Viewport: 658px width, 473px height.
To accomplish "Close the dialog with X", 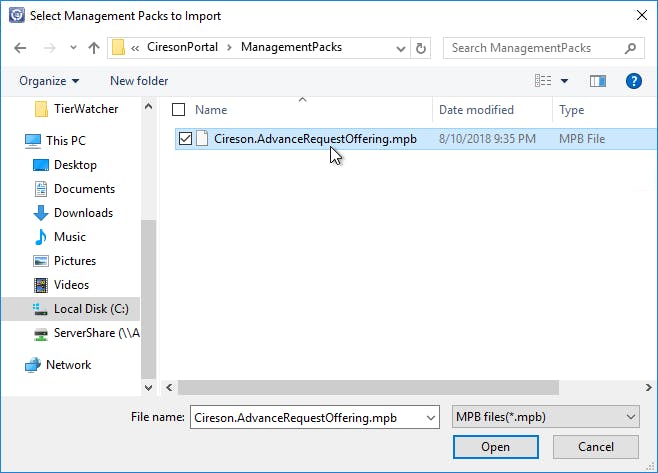I will (x=641, y=16).
